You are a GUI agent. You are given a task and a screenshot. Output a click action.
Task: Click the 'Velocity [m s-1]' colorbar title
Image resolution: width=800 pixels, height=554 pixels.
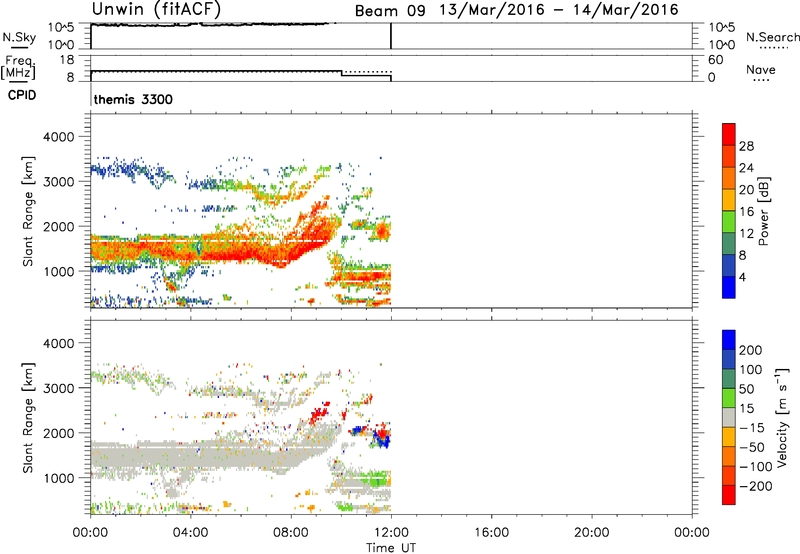[781, 417]
